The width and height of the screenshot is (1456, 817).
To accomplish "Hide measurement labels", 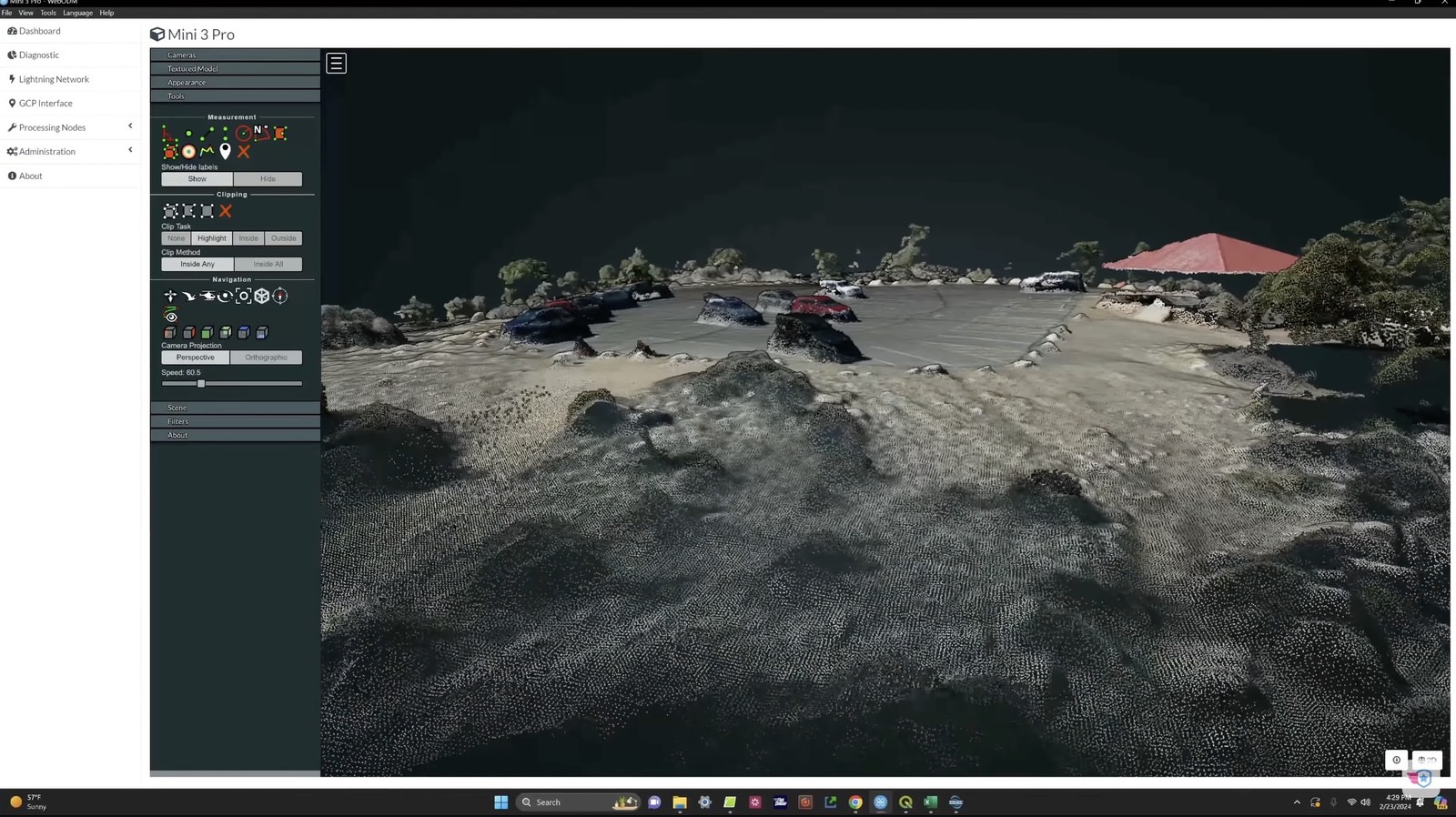I will click(x=268, y=179).
